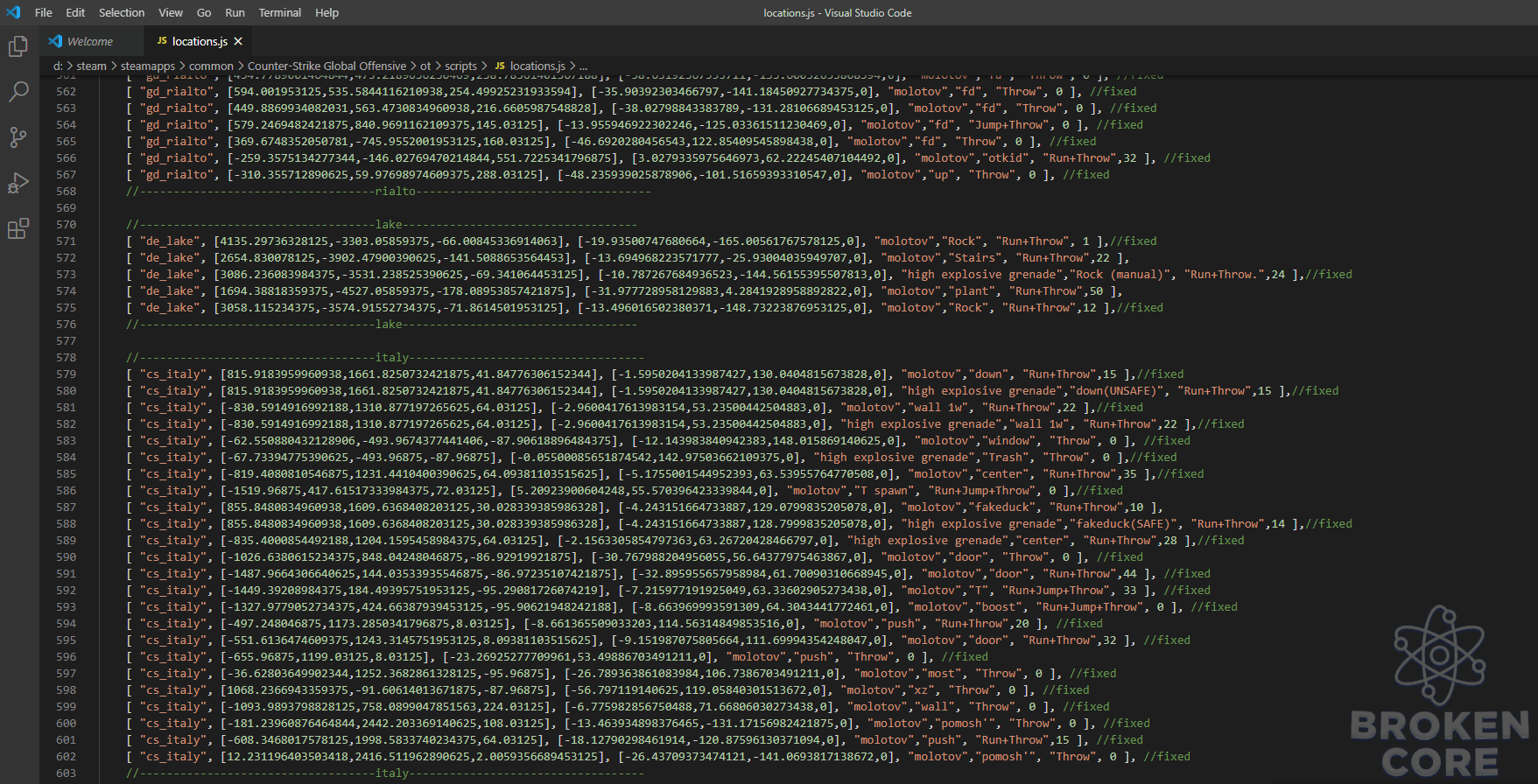Click the scripts breadcrumb segment
The height and width of the screenshot is (784, 1538).
pyautogui.click(x=460, y=66)
